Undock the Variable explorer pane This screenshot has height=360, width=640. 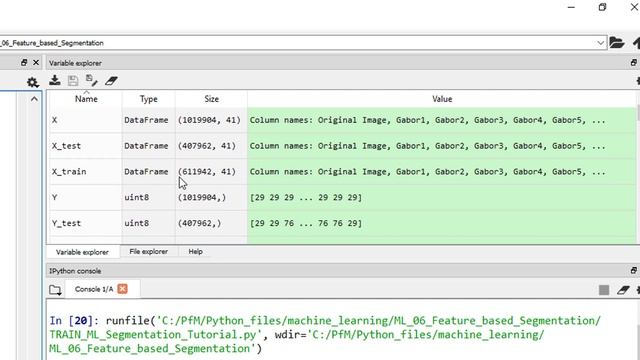pyautogui.click(x=633, y=62)
